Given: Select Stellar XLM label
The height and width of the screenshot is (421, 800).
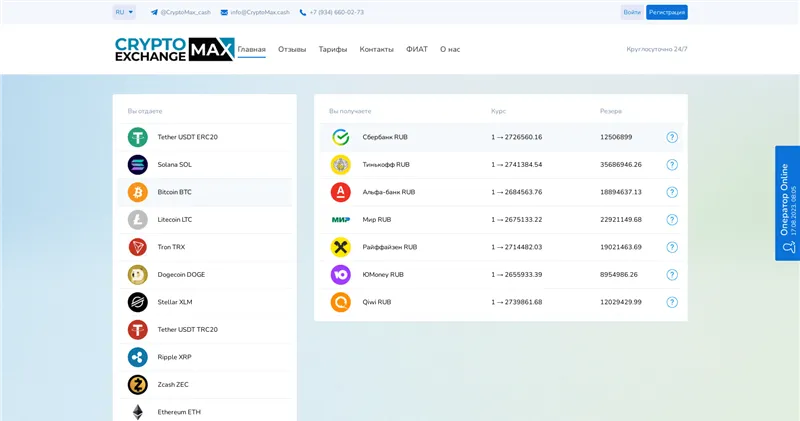Looking at the screenshot, I should [174, 302].
